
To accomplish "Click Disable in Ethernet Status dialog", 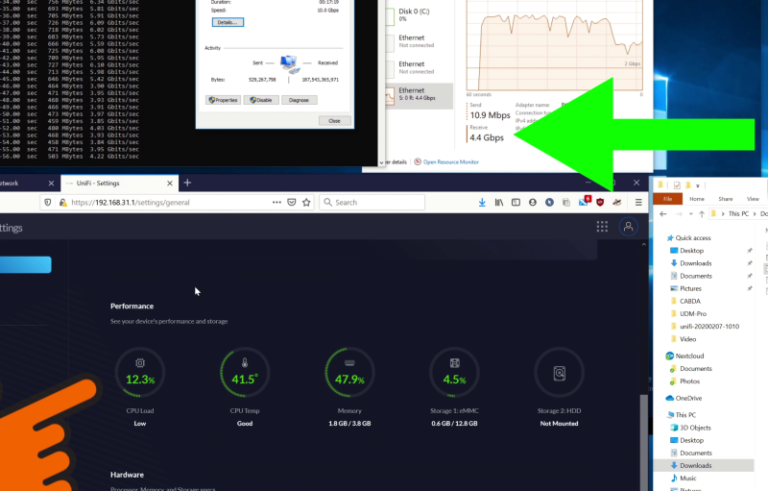I will point(261,100).
